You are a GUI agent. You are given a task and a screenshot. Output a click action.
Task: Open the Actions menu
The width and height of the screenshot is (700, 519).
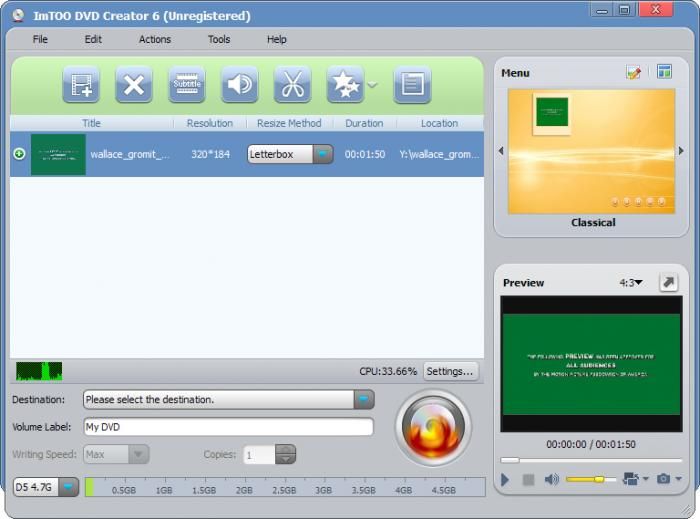coord(155,39)
